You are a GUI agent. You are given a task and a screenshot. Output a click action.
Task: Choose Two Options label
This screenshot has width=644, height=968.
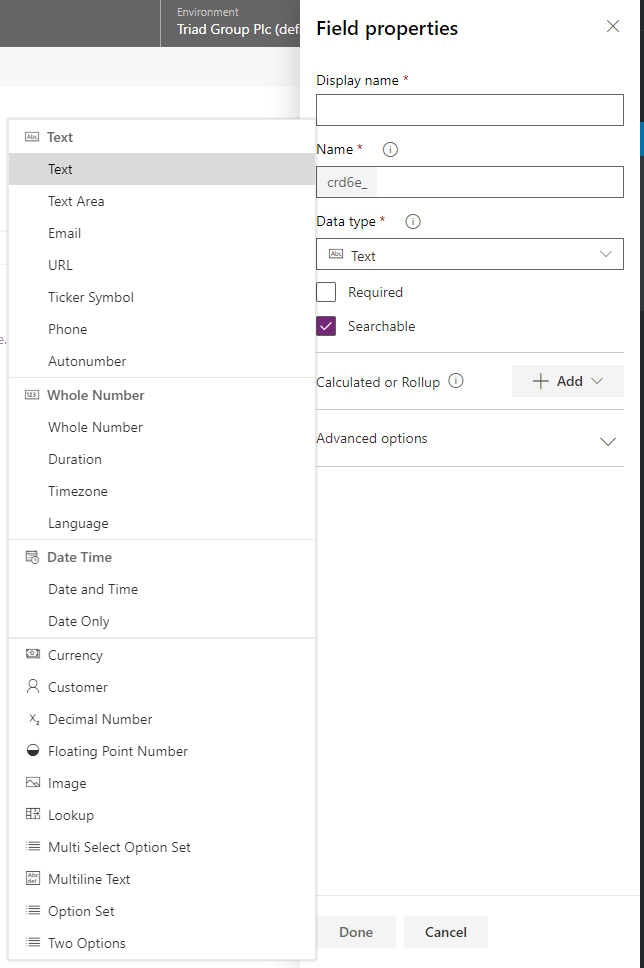86,943
